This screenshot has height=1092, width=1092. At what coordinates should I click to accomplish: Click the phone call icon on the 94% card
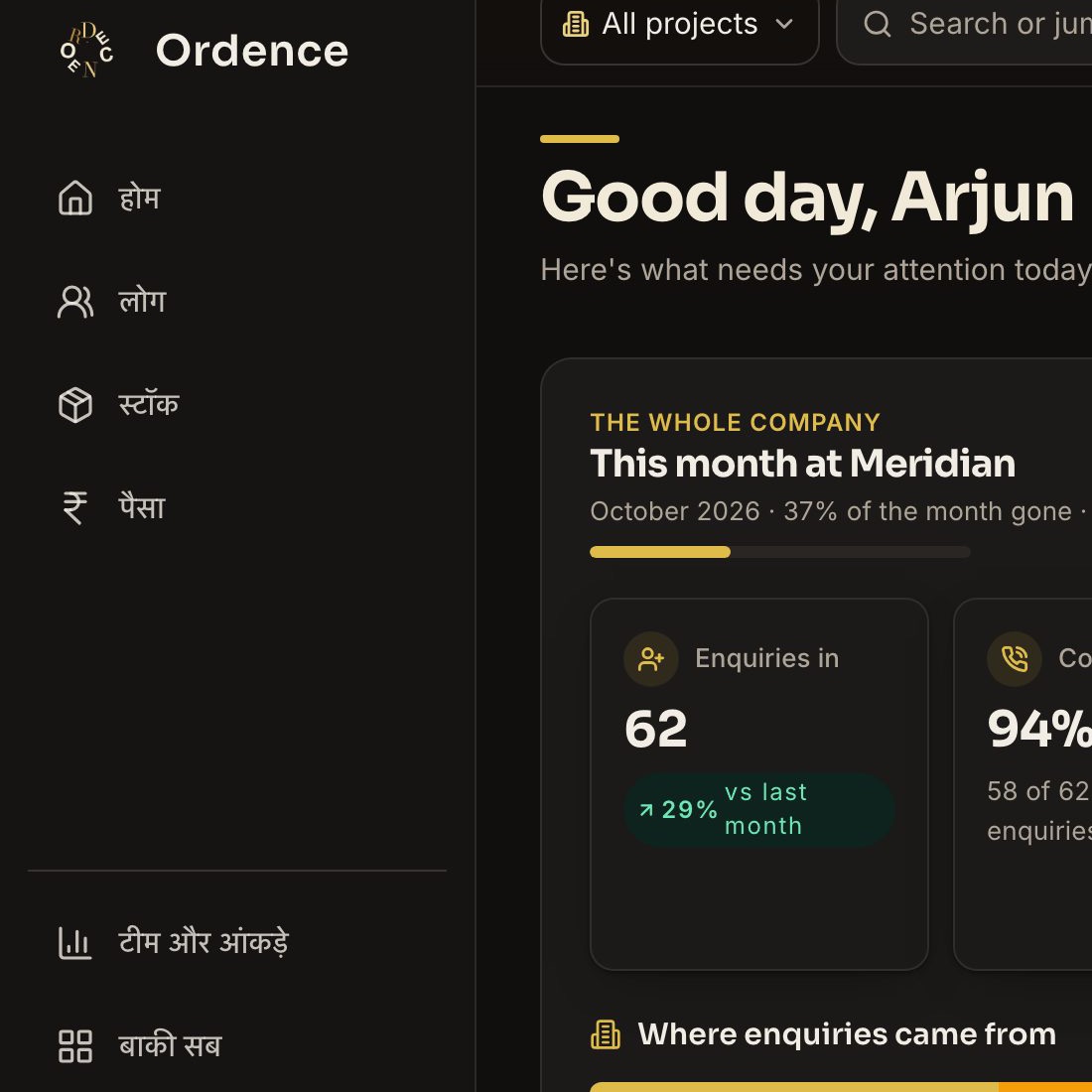pos(1015,659)
